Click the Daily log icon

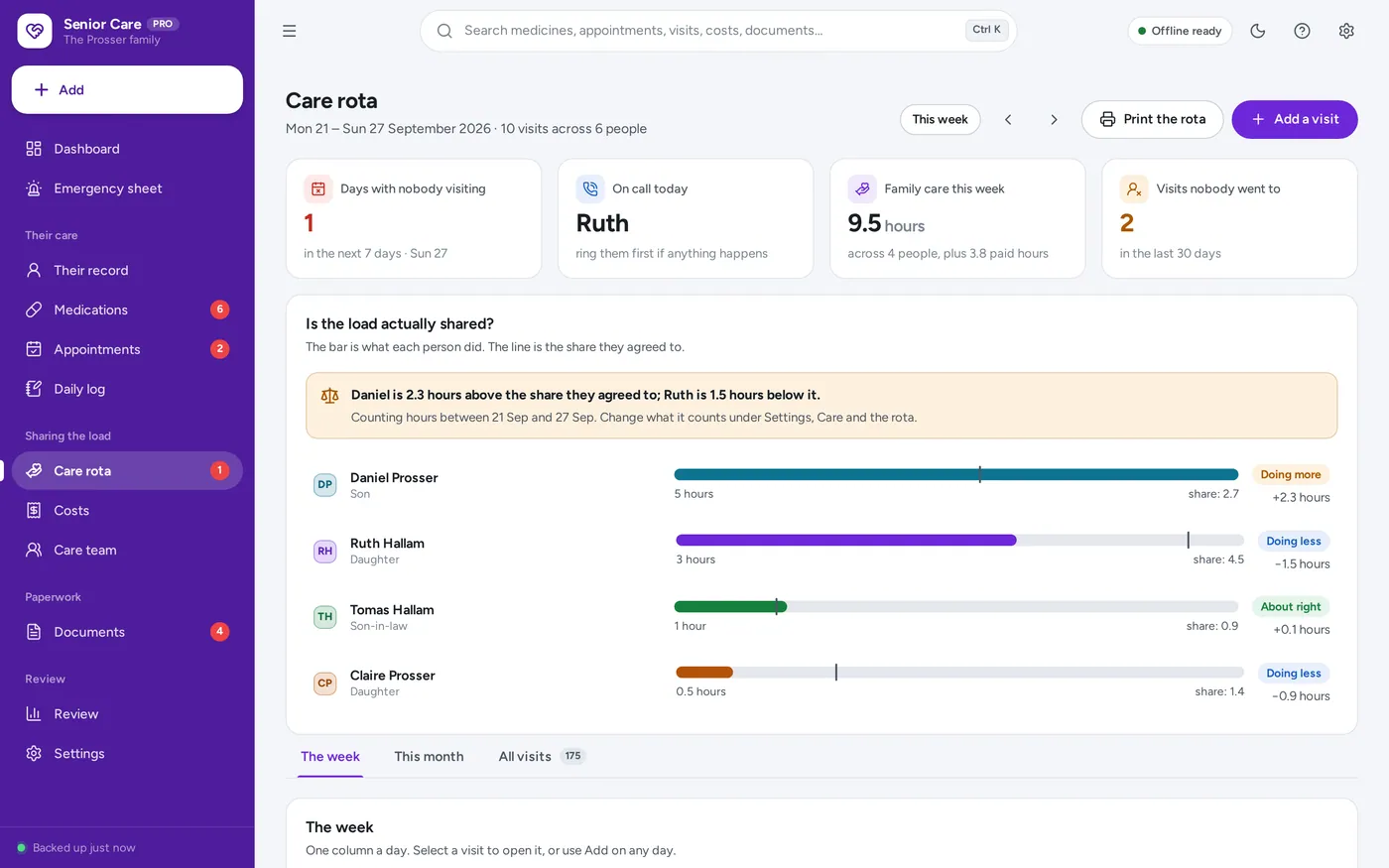click(x=34, y=389)
